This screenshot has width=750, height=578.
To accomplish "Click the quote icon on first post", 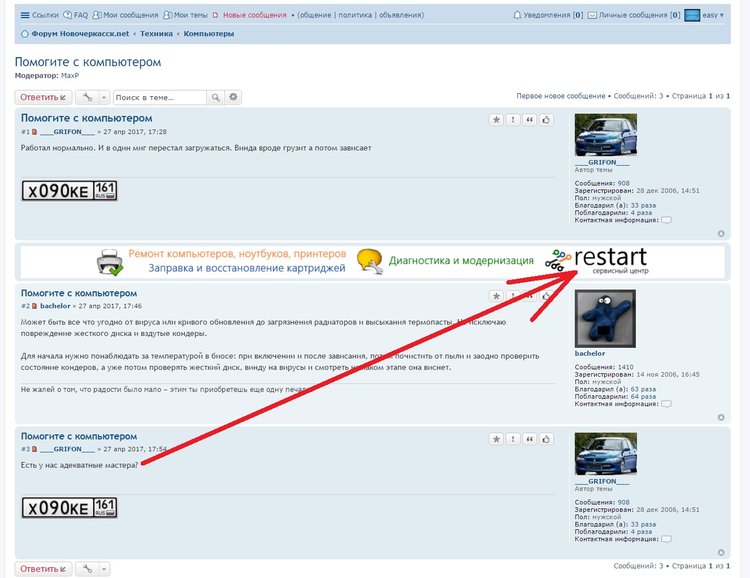I will coord(530,120).
